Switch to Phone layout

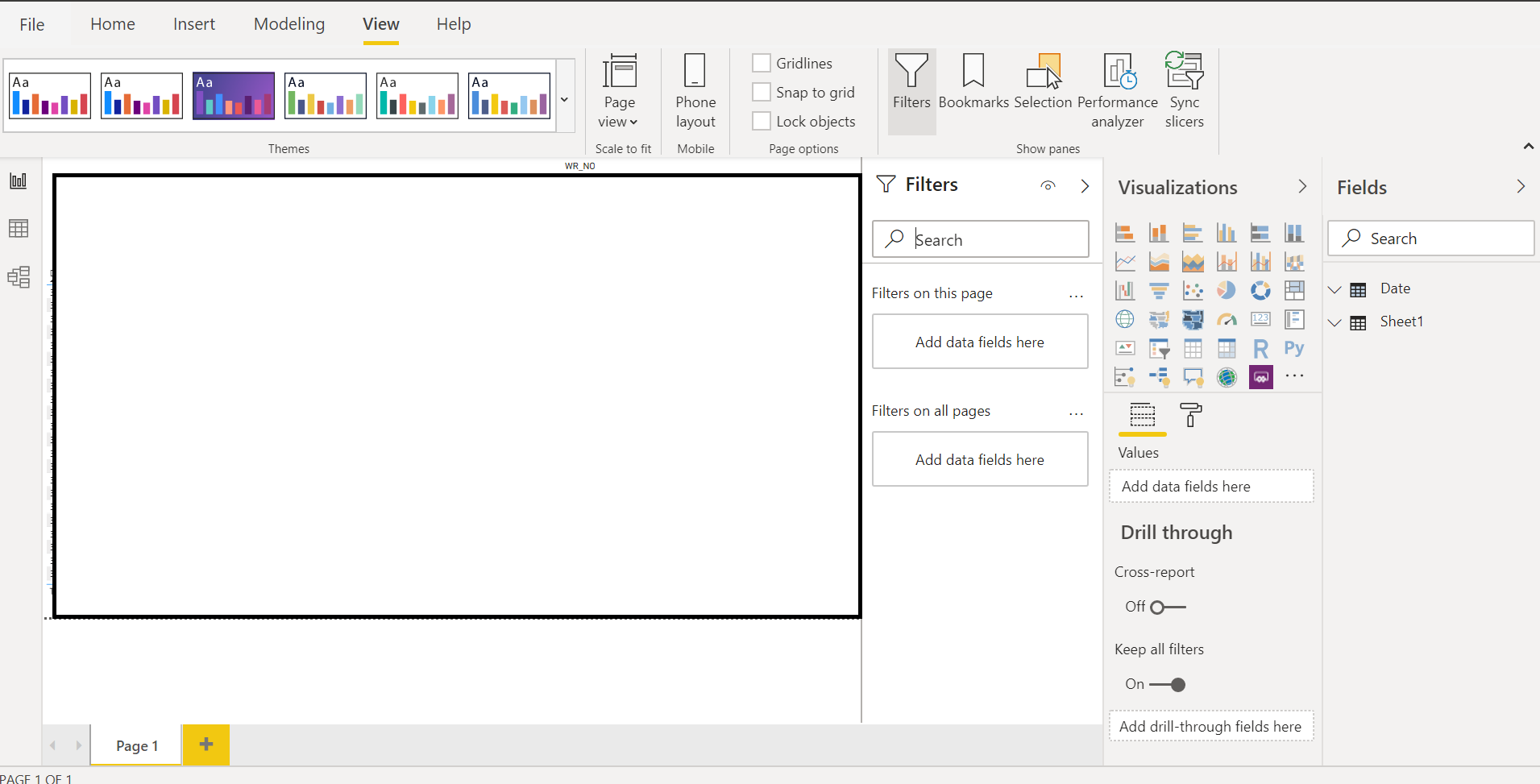coord(695,91)
